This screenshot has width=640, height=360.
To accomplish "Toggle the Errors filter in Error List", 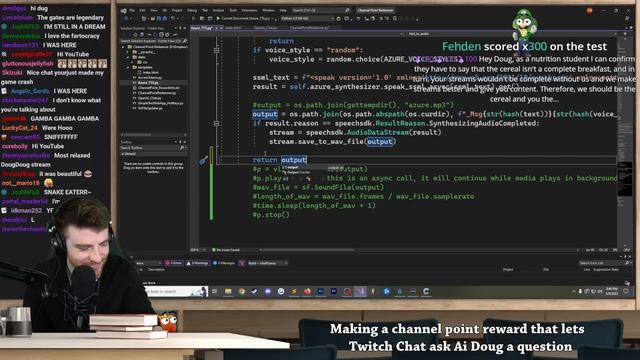I will tap(174, 263).
